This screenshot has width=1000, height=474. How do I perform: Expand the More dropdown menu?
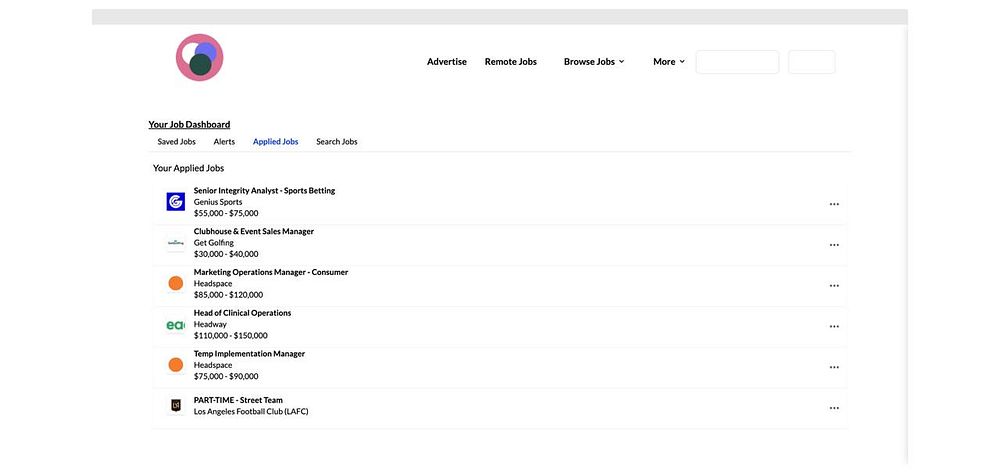[x=669, y=62]
